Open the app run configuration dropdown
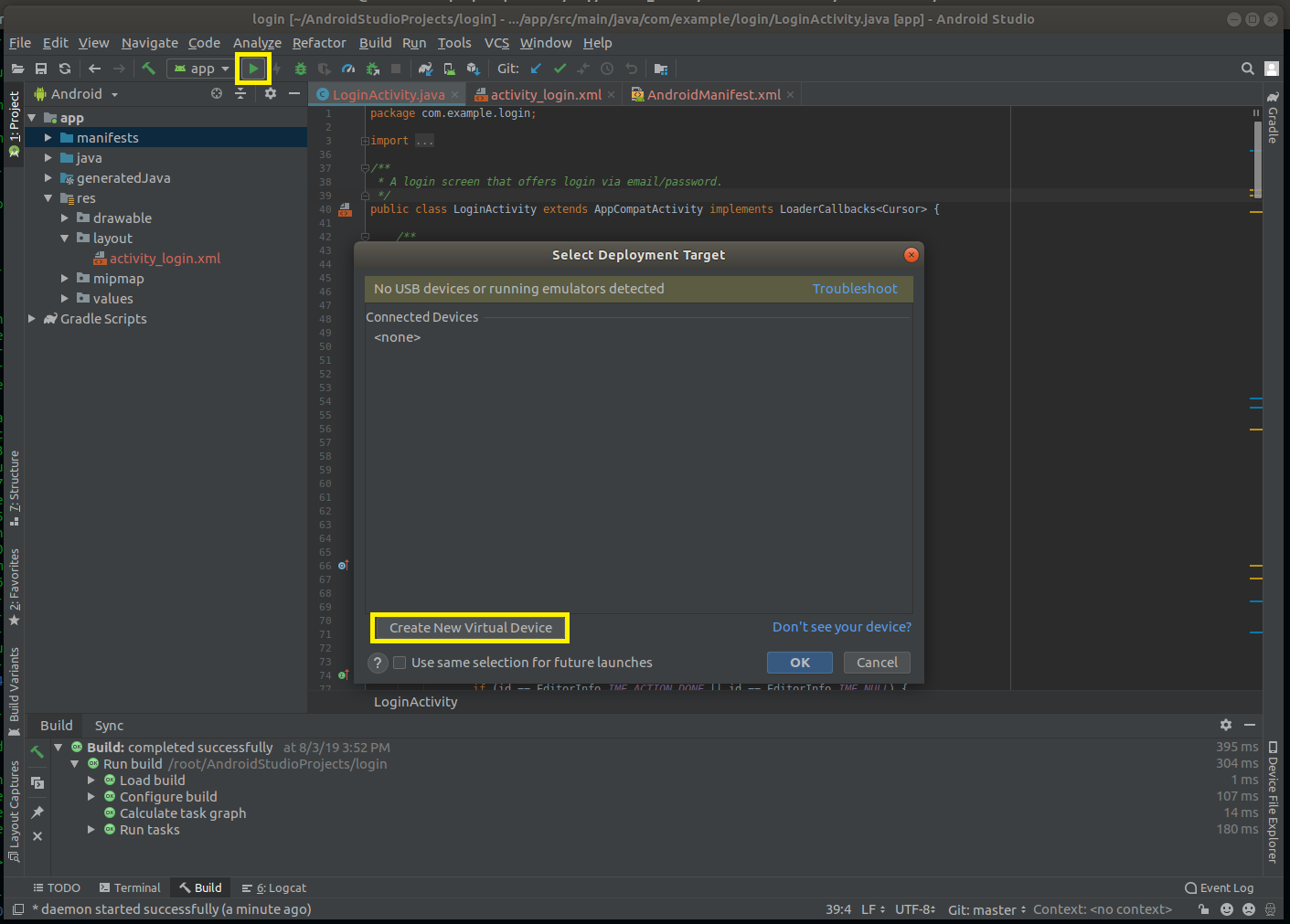Viewport: 1290px width, 924px height. 202,69
